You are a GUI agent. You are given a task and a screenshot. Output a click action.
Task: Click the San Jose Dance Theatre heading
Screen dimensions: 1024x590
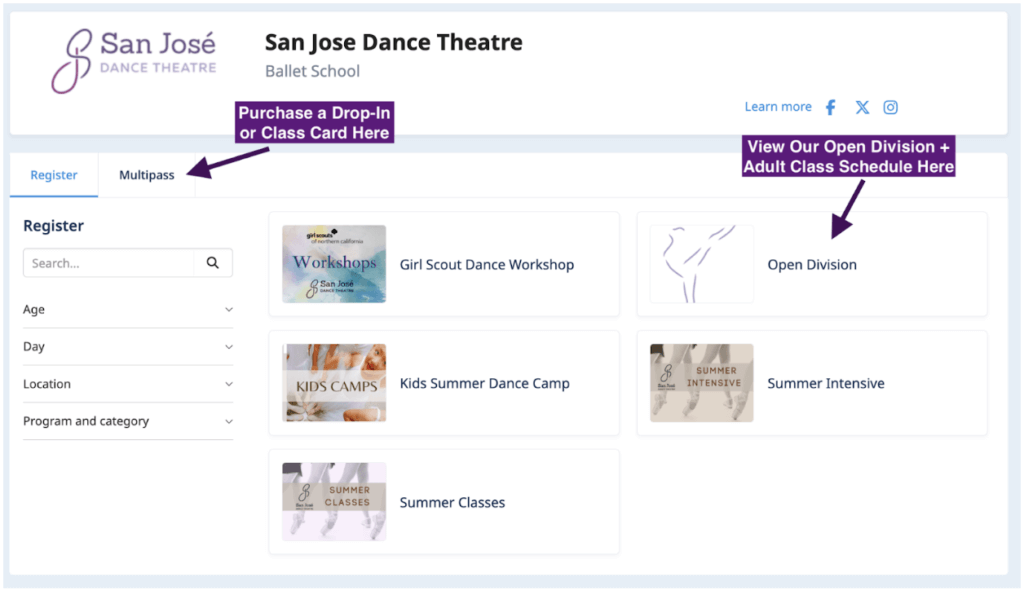tap(393, 42)
